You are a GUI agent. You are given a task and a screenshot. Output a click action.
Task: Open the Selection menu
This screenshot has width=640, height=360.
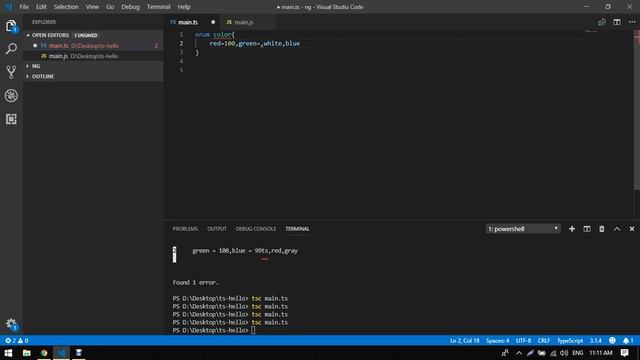(x=66, y=7)
